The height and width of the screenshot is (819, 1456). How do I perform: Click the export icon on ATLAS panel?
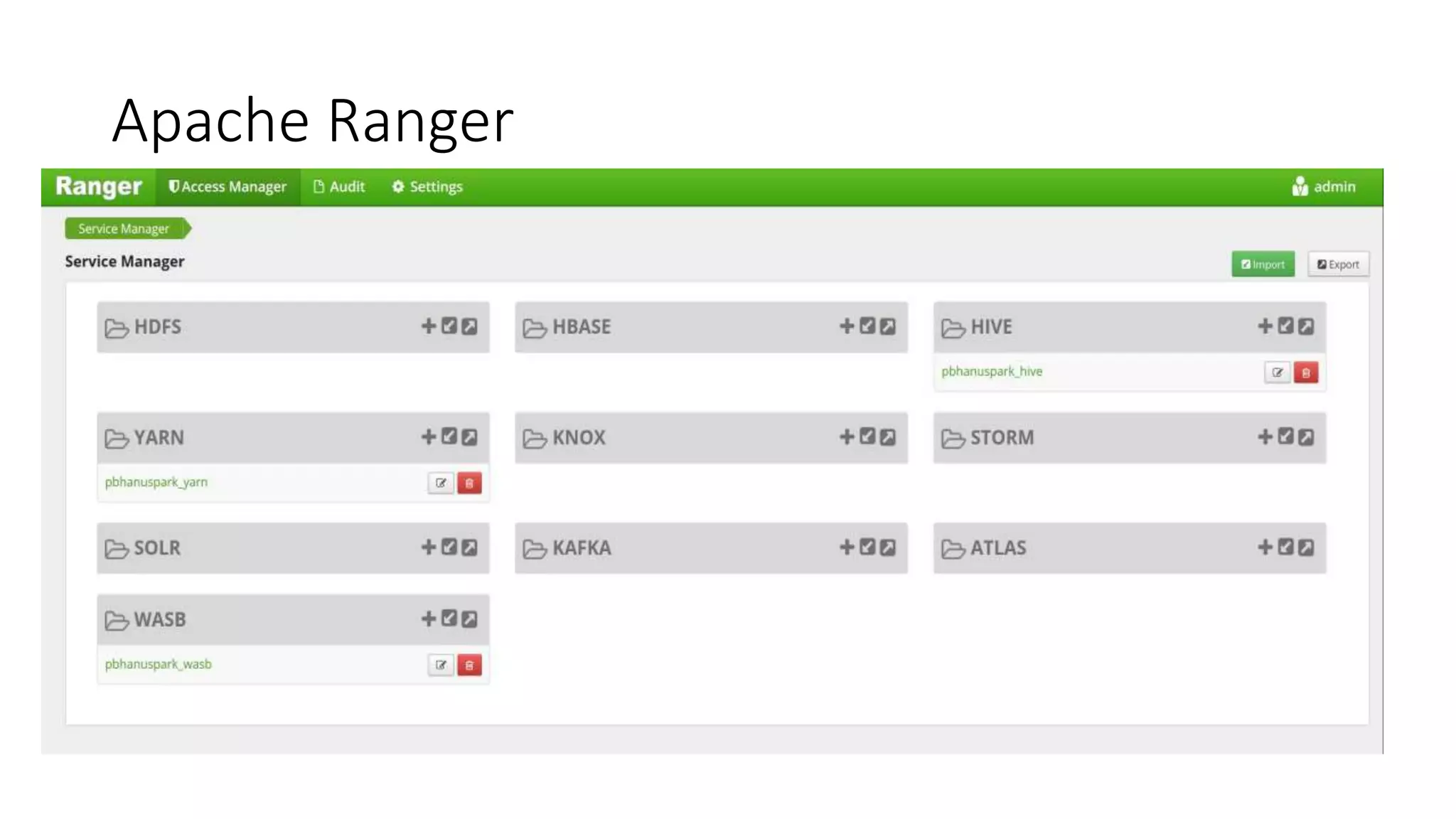pyautogui.click(x=1306, y=547)
